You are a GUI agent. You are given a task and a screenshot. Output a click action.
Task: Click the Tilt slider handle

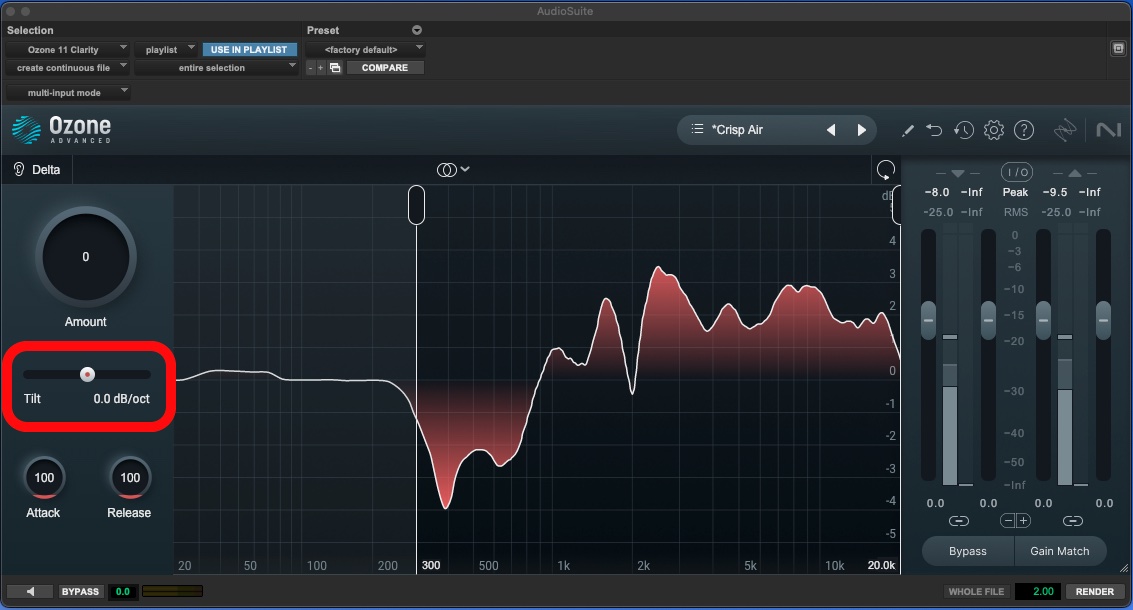[88, 374]
